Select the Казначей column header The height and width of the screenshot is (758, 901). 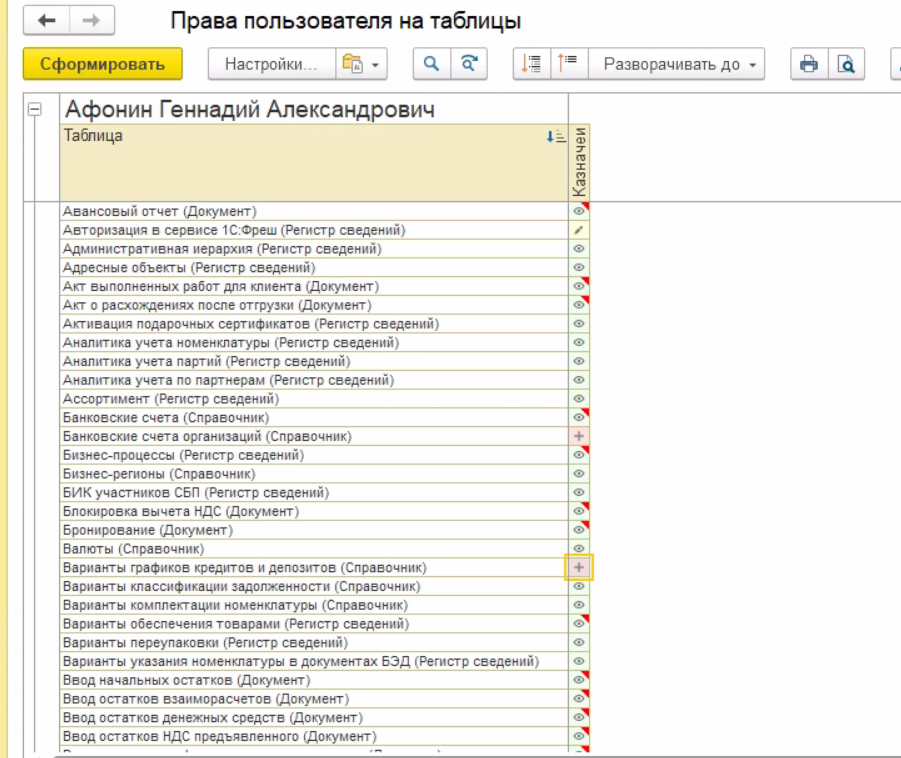[579, 160]
